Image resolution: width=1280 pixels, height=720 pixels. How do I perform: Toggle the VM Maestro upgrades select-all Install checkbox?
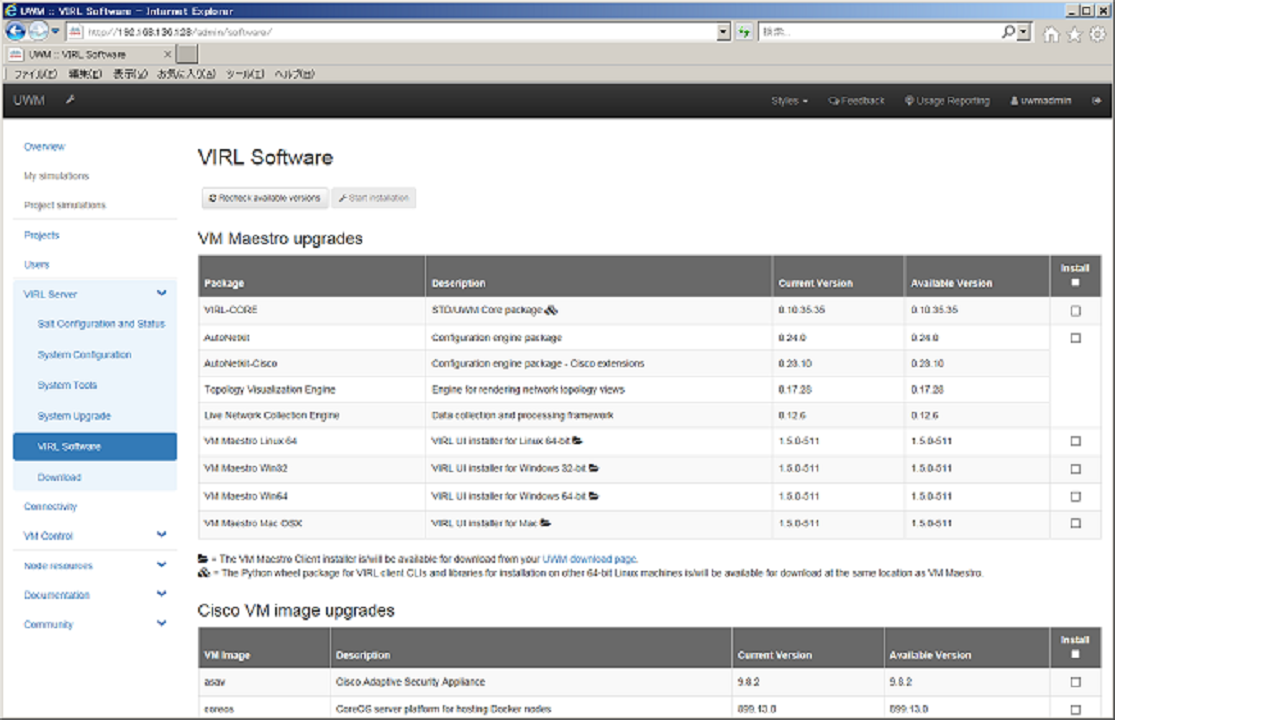pyautogui.click(x=1075, y=282)
